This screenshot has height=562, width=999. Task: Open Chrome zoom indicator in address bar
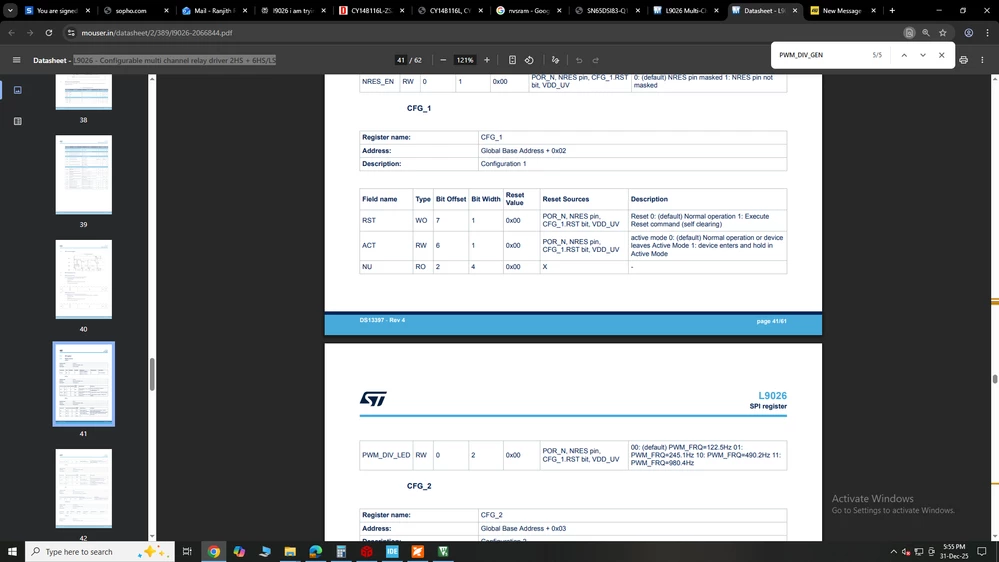point(926,32)
